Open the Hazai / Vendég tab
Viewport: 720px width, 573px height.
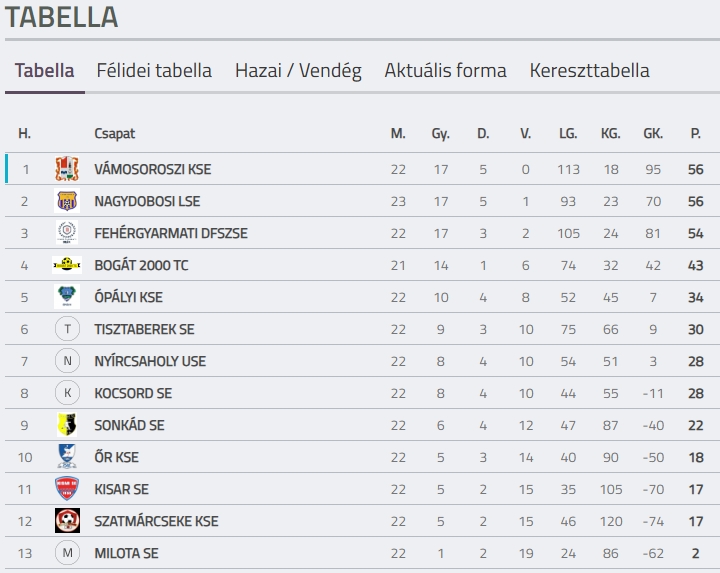(298, 71)
